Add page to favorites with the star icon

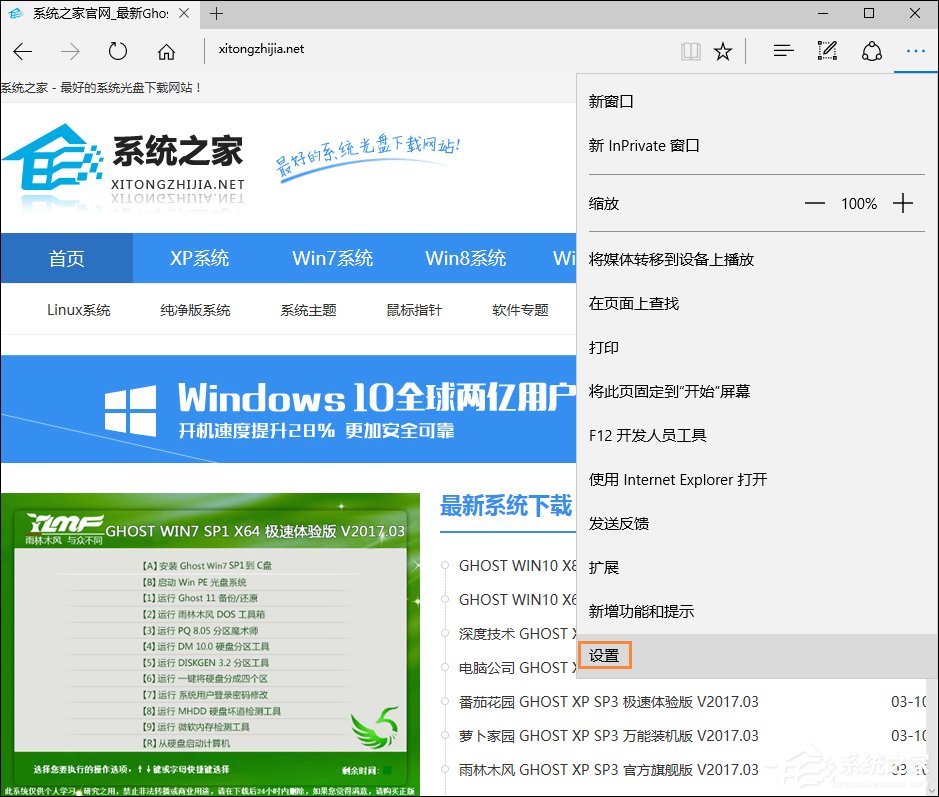723,51
